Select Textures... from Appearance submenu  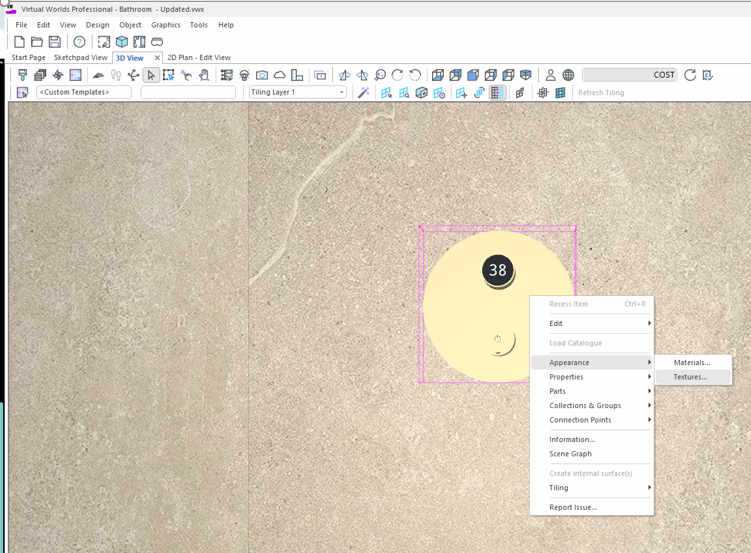690,377
